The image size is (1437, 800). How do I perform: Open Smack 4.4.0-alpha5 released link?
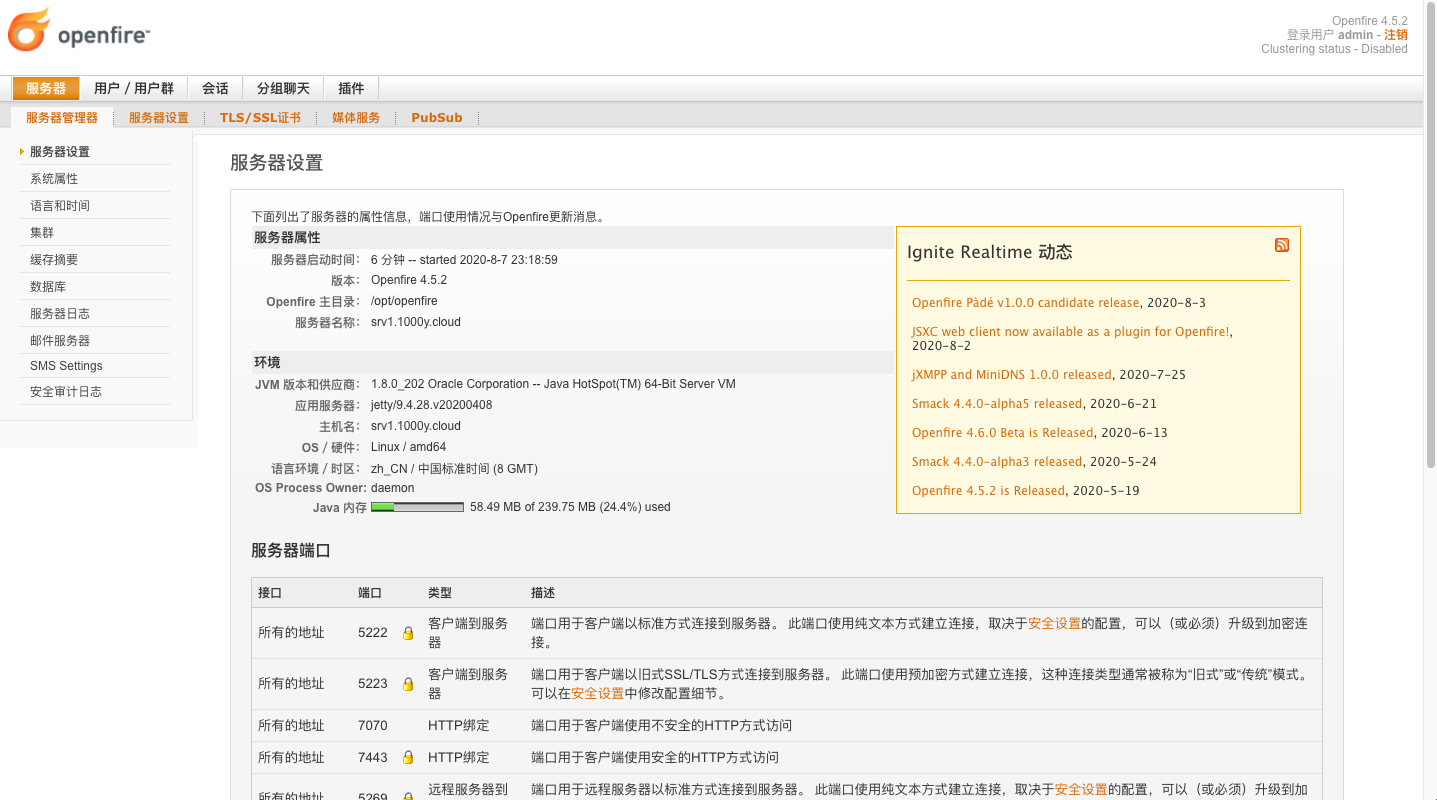coord(997,404)
